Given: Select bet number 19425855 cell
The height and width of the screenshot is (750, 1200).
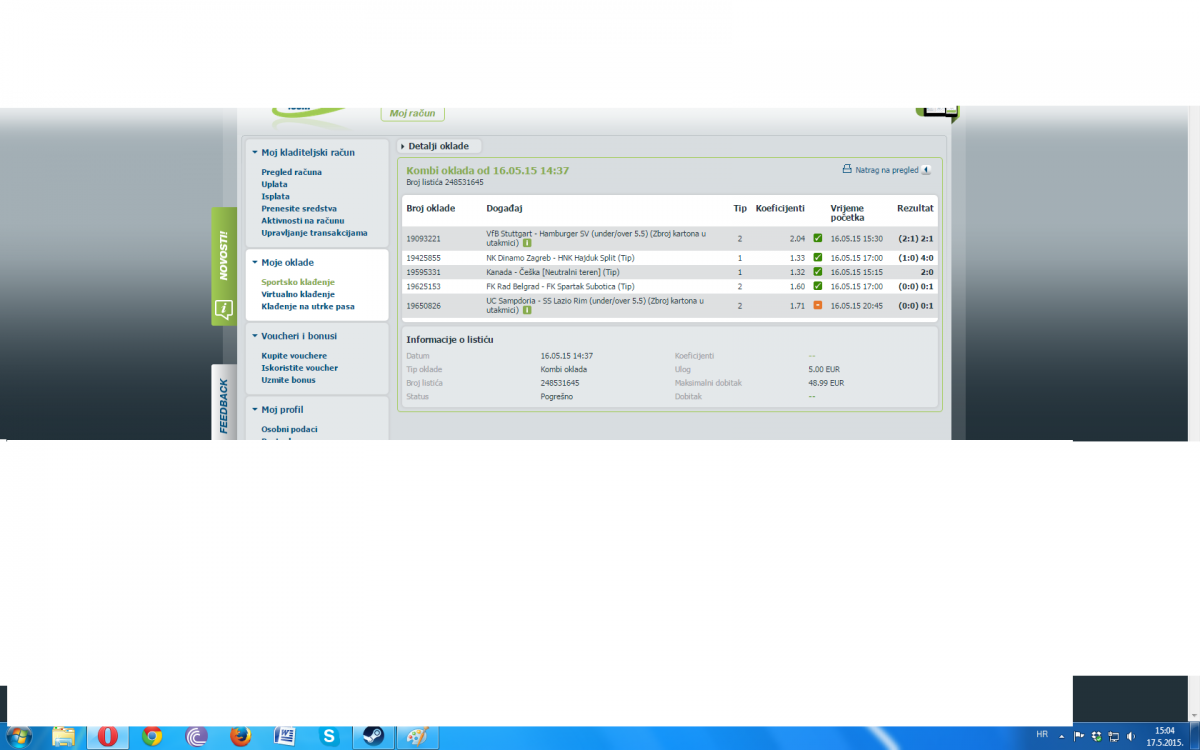Looking at the screenshot, I should pyautogui.click(x=423, y=258).
